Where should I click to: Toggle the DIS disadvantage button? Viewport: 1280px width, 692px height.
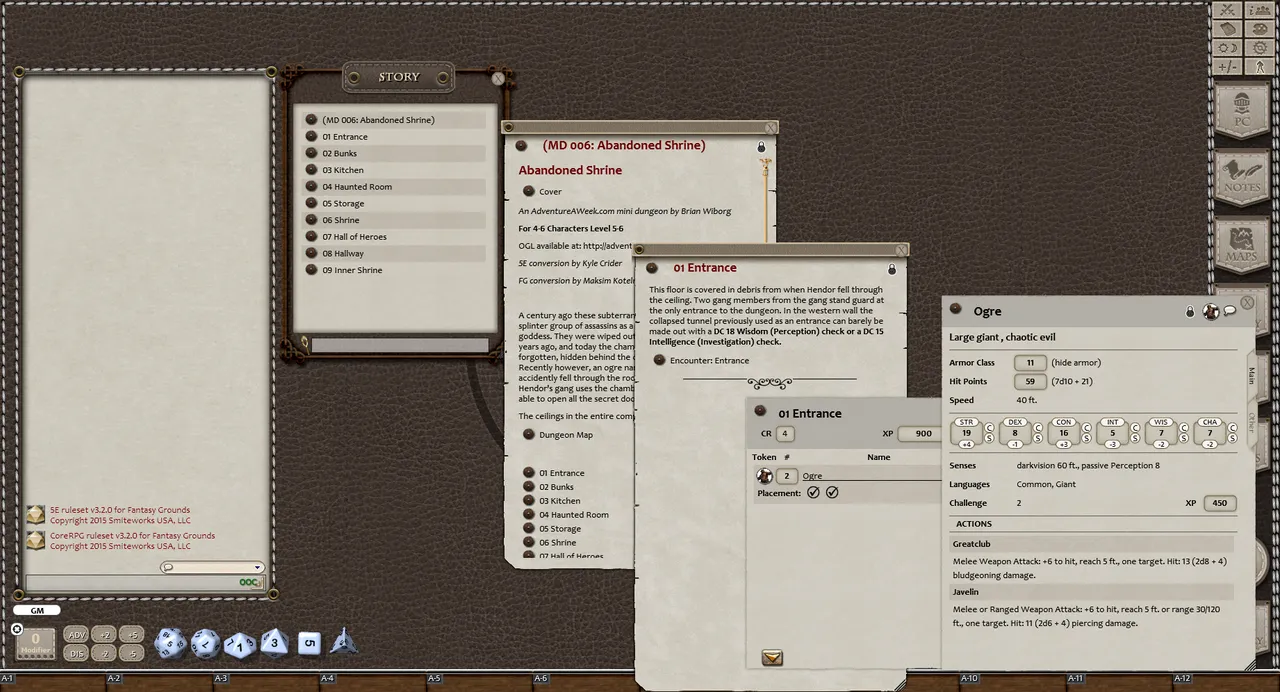click(x=76, y=653)
